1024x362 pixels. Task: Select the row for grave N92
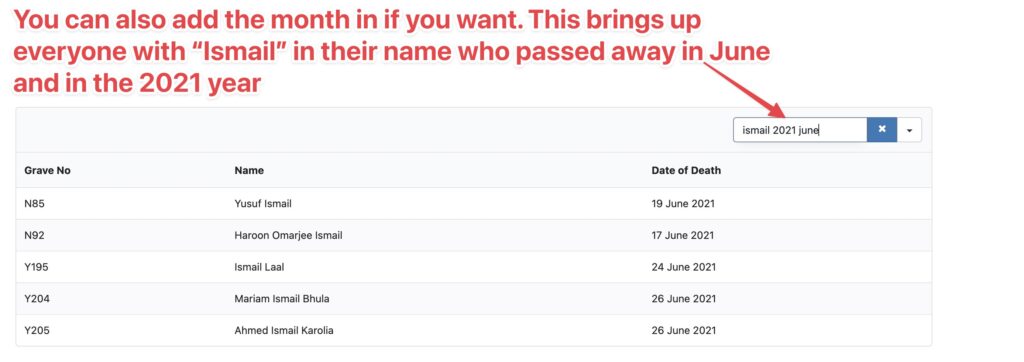(x=473, y=235)
